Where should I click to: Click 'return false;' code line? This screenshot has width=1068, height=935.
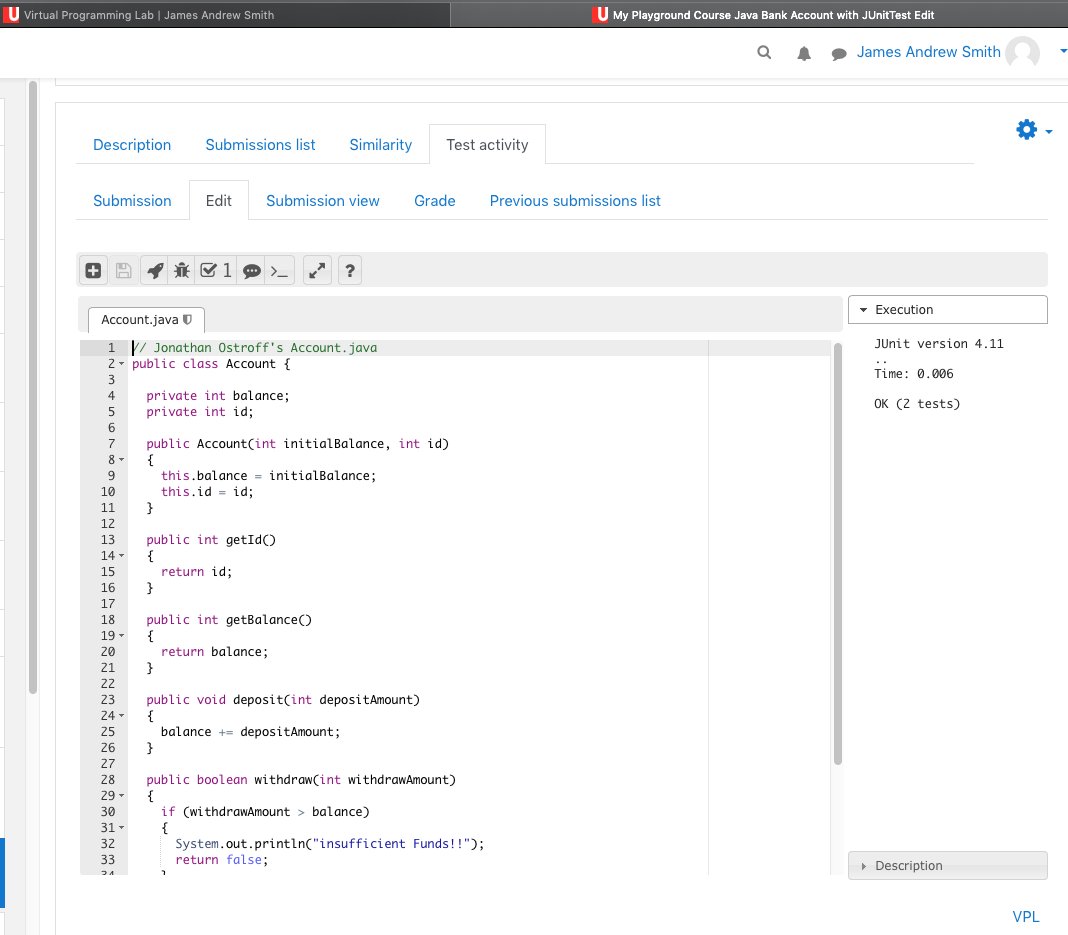222,859
